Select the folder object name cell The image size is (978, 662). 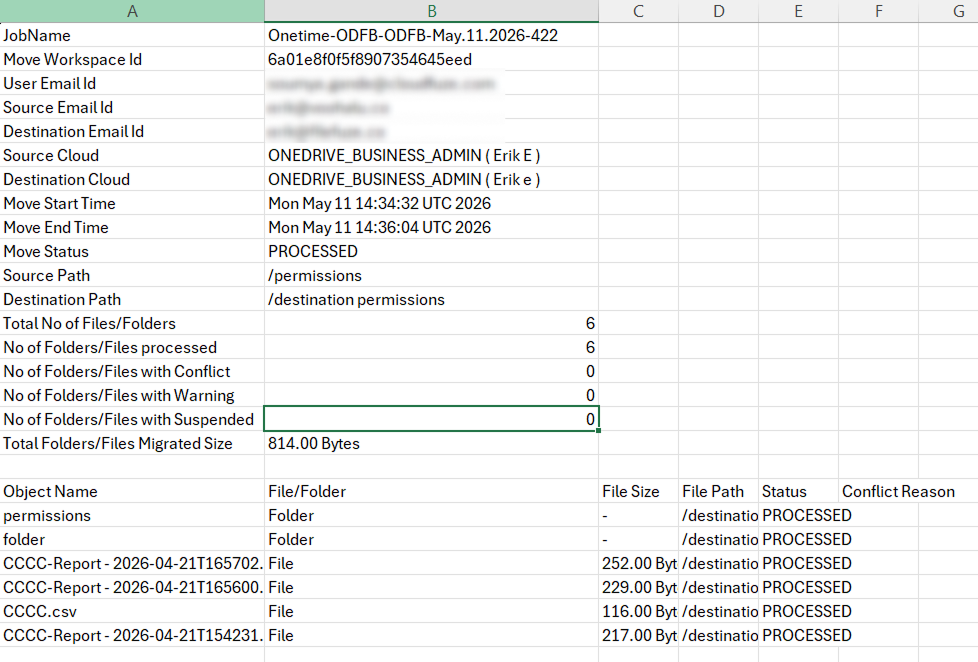(x=132, y=540)
